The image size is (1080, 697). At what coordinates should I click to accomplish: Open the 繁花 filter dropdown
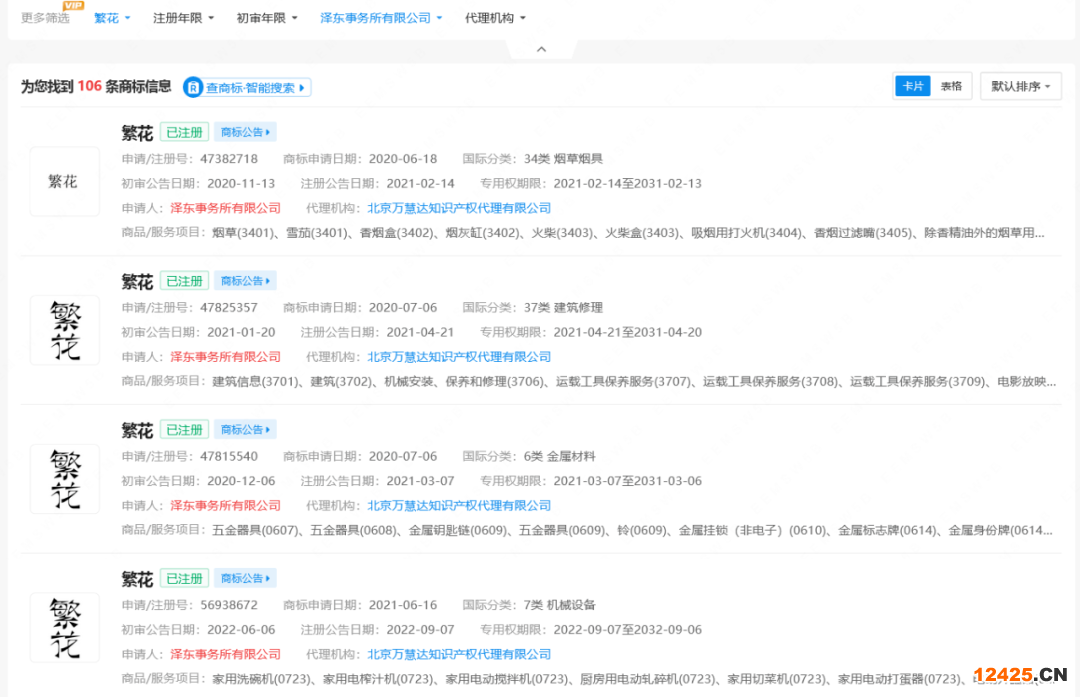point(112,18)
